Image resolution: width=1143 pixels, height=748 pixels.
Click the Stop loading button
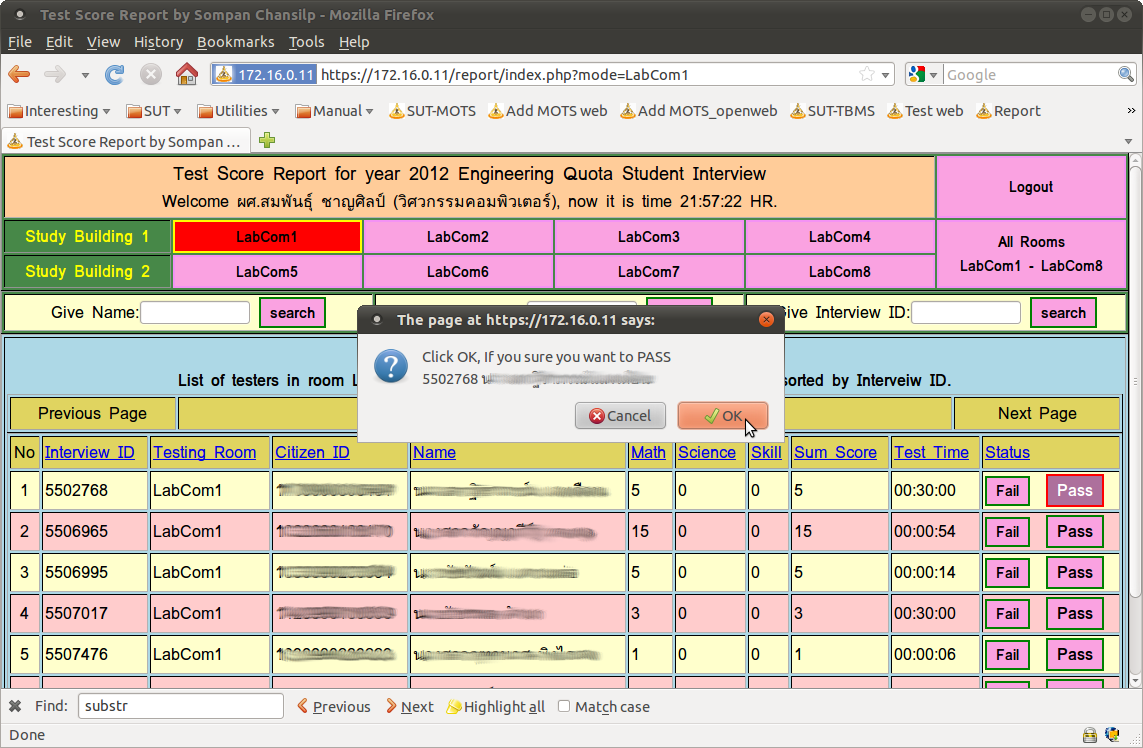click(x=150, y=74)
